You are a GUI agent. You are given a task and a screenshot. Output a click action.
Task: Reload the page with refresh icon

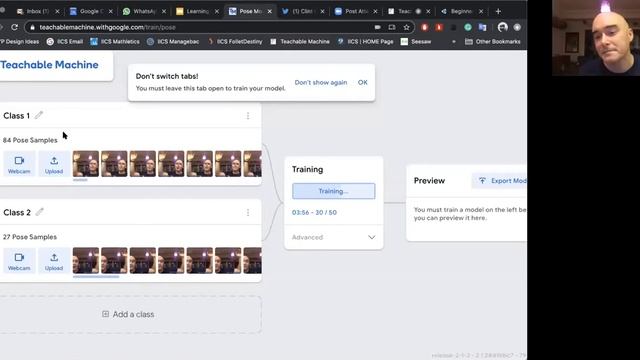tap(15, 27)
